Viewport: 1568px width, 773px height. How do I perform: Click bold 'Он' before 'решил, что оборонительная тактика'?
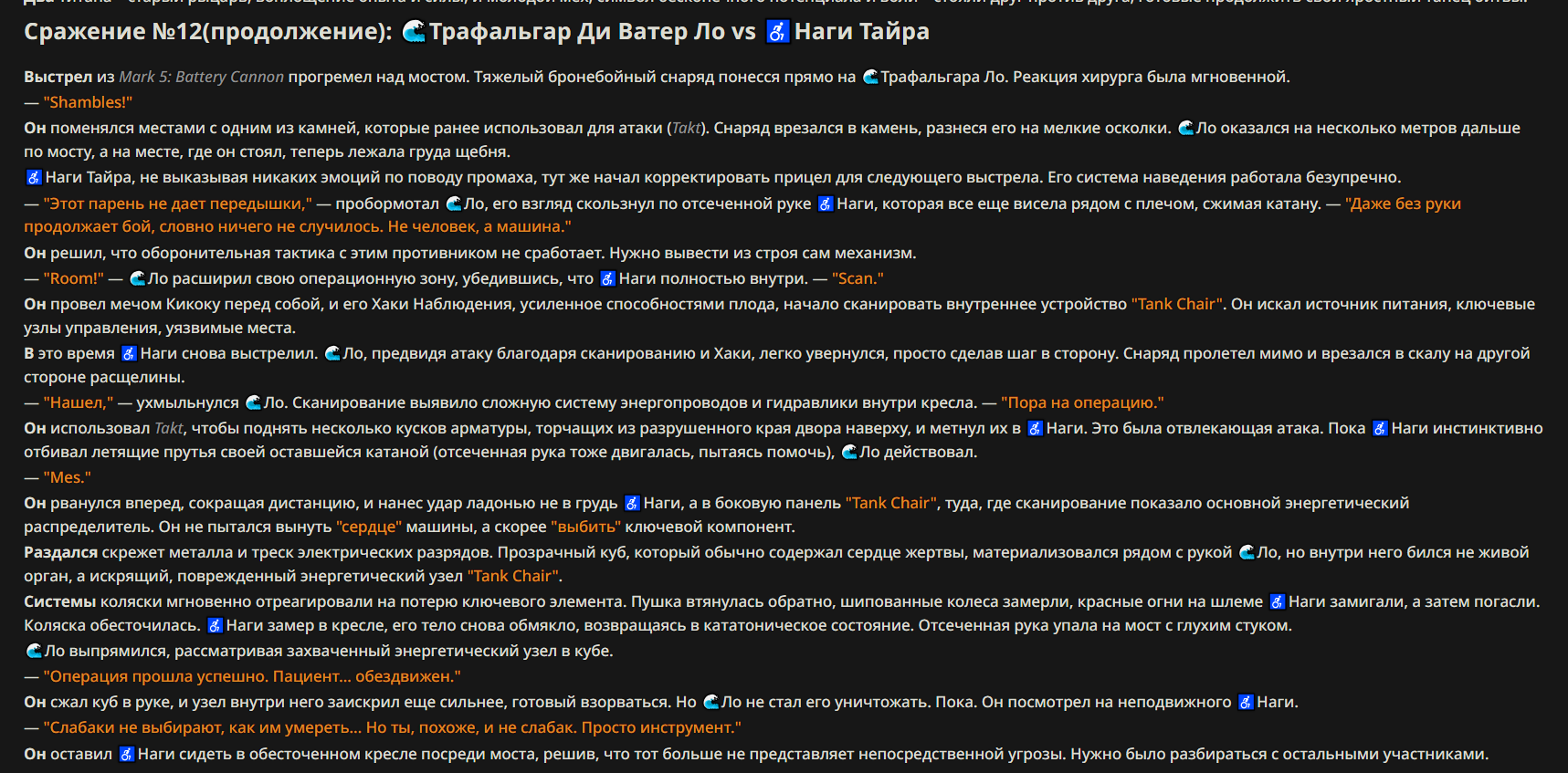[35, 253]
